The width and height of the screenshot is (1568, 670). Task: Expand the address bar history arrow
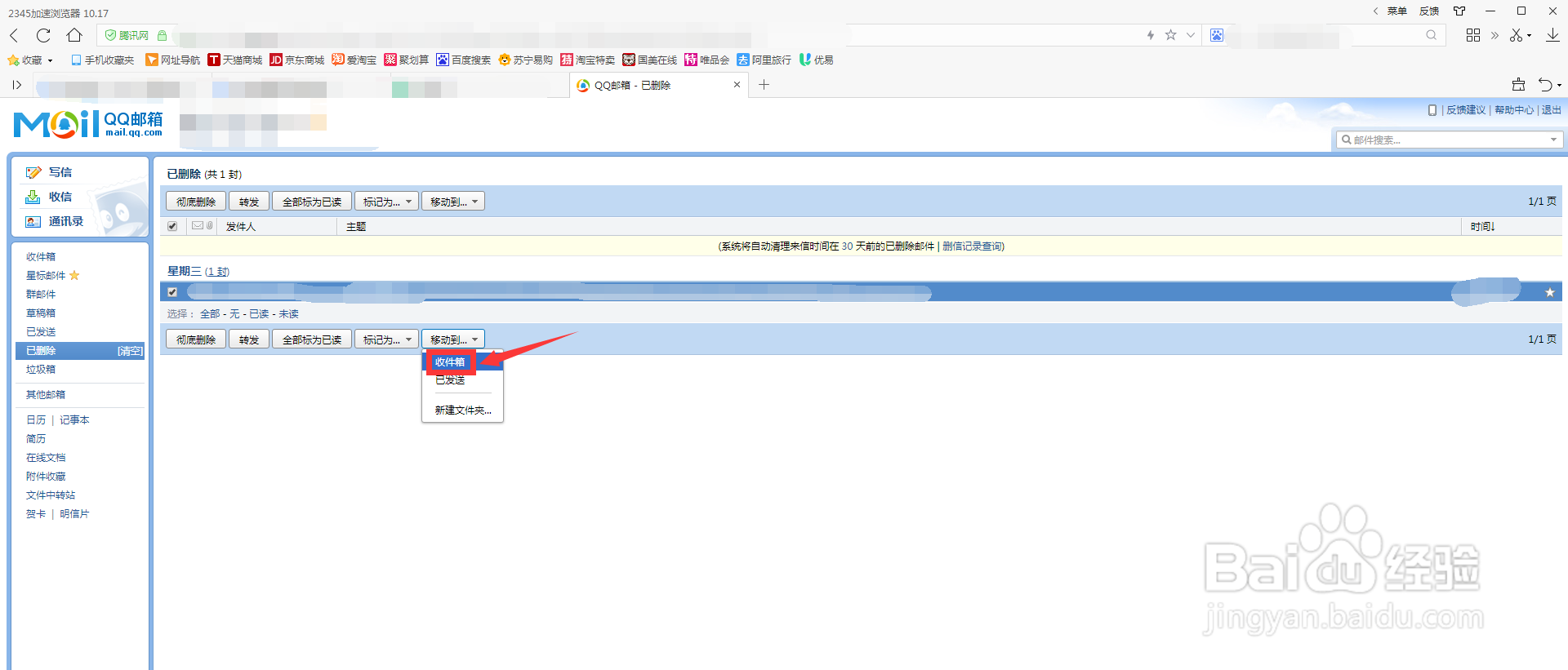[1191, 35]
